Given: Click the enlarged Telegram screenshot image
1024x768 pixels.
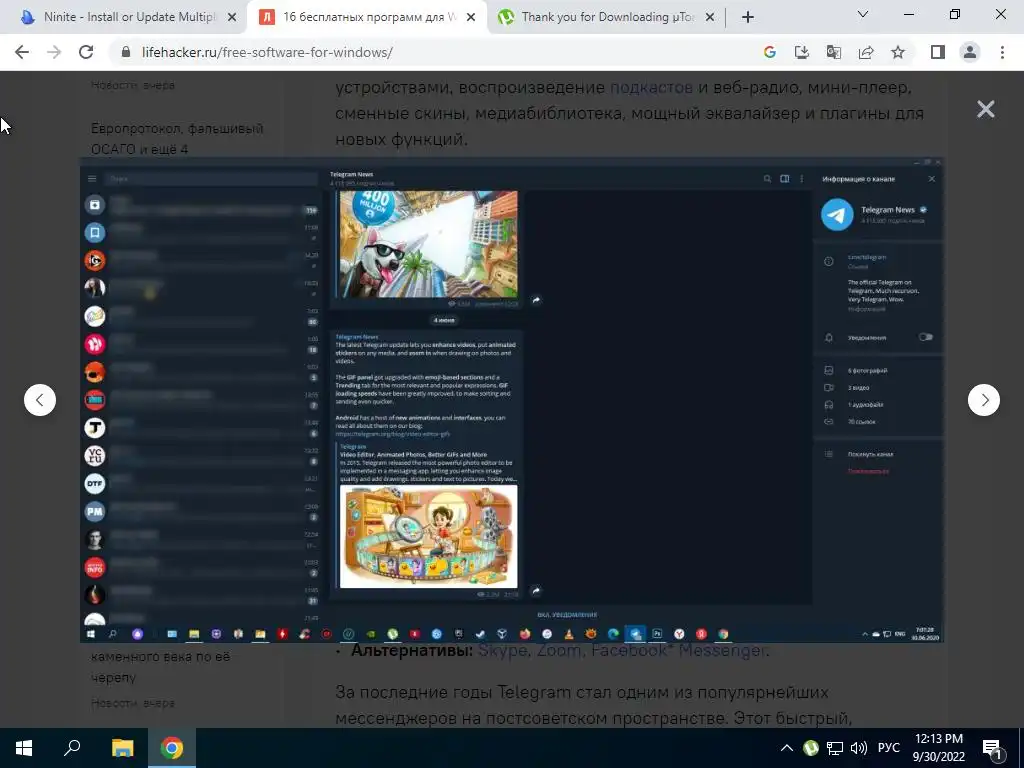Looking at the screenshot, I should tap(512, 400).
